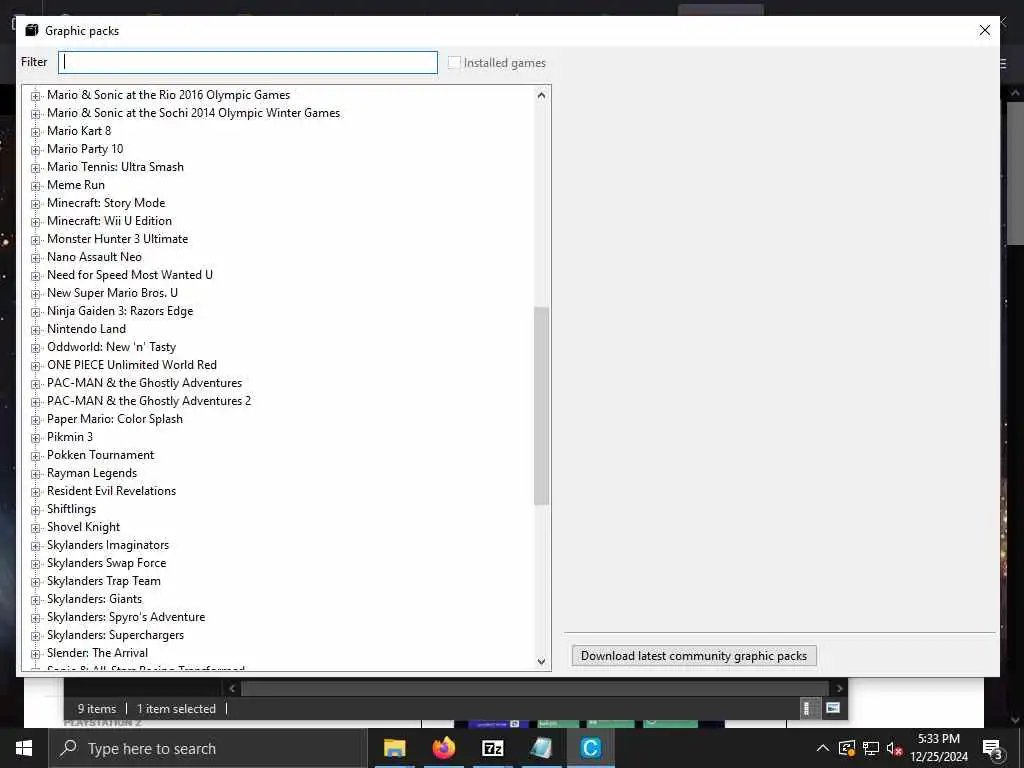
Task: Select PAC-MAN & the Ghostly Adventures 2
Action: [149, 401]
